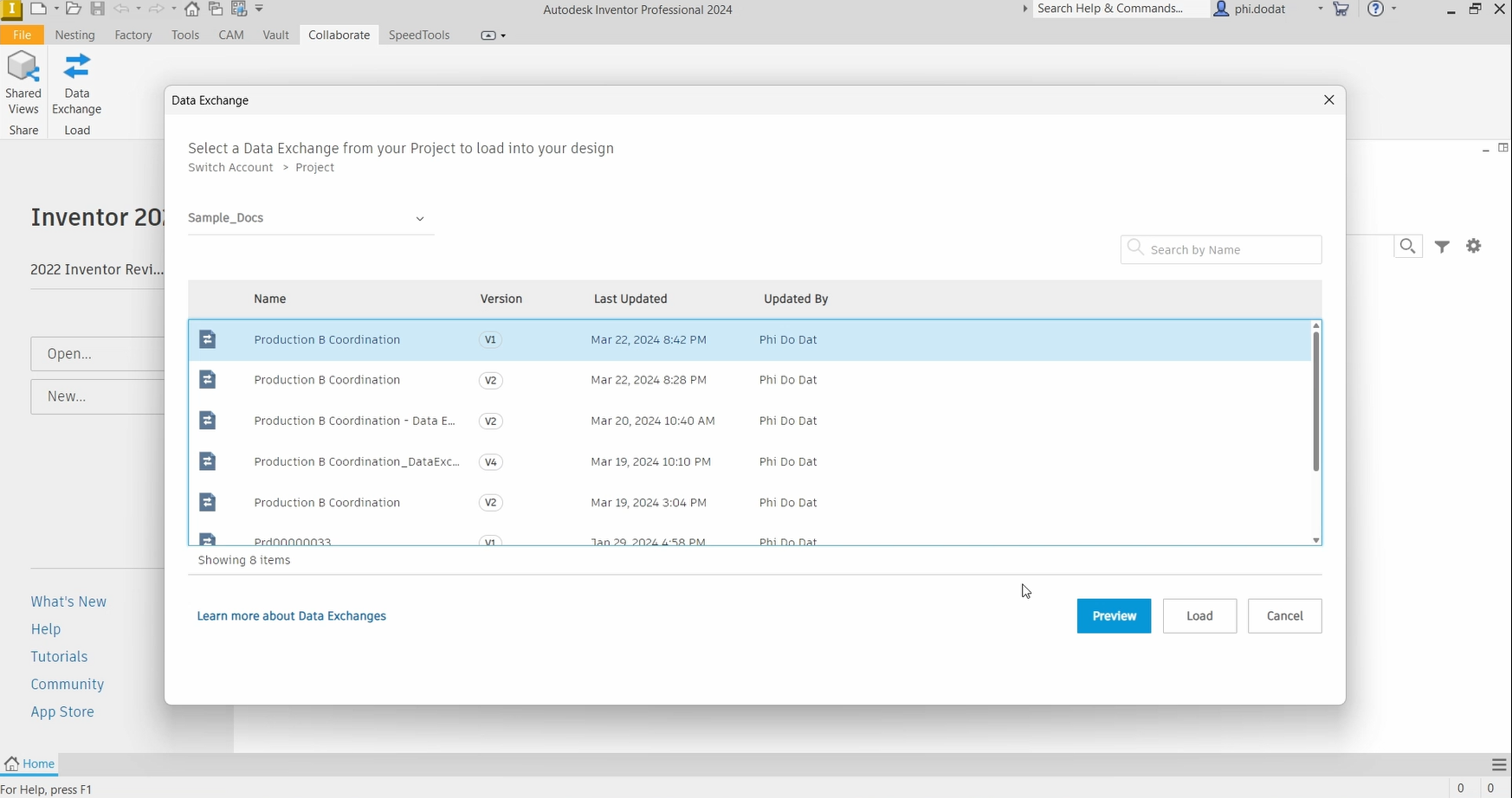The width and height of the screenshot is (1512, 798).
Task: Click the Switch Account breadcrumb
Action: 230,168
